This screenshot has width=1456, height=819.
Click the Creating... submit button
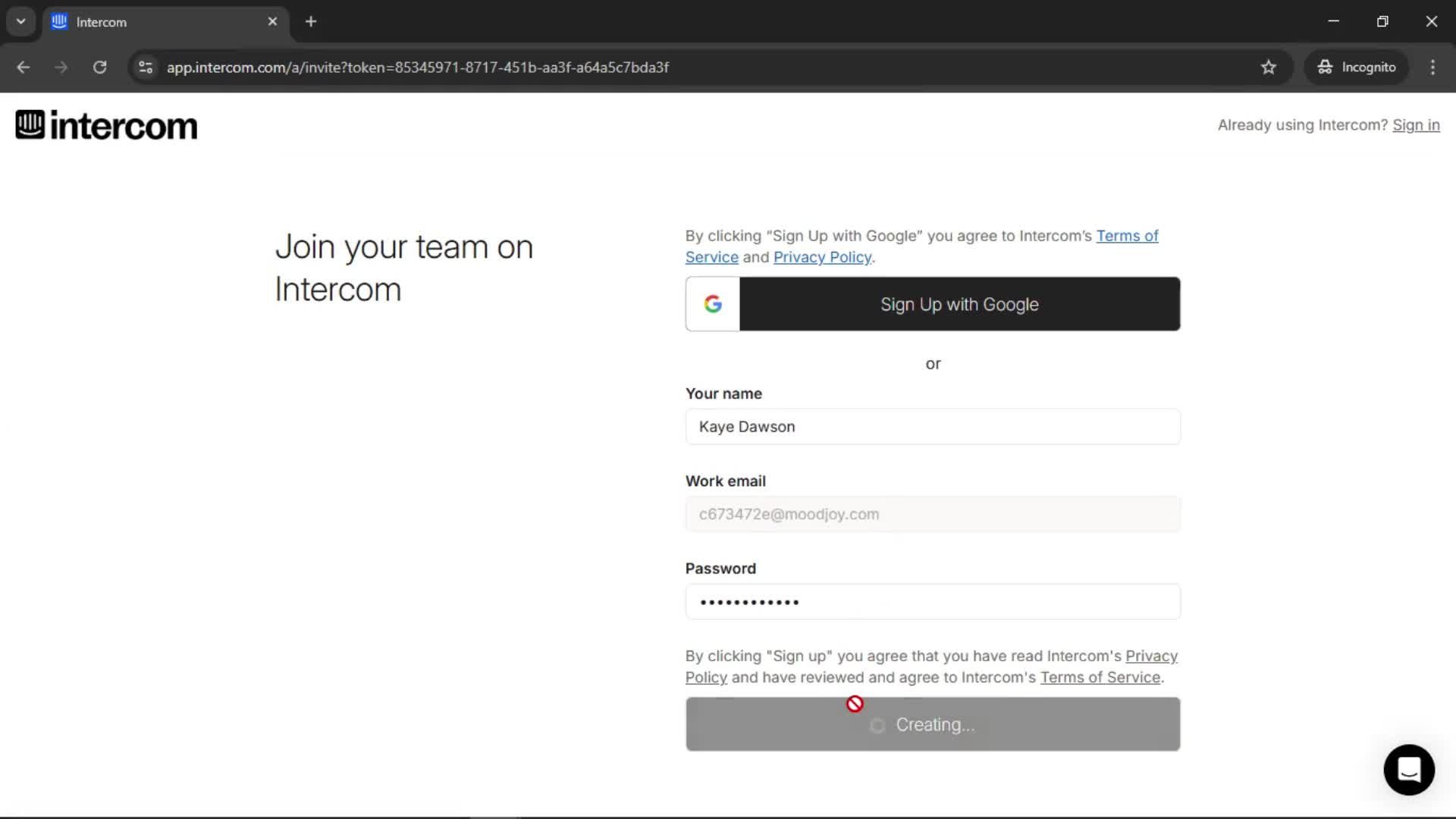point(933,724)
